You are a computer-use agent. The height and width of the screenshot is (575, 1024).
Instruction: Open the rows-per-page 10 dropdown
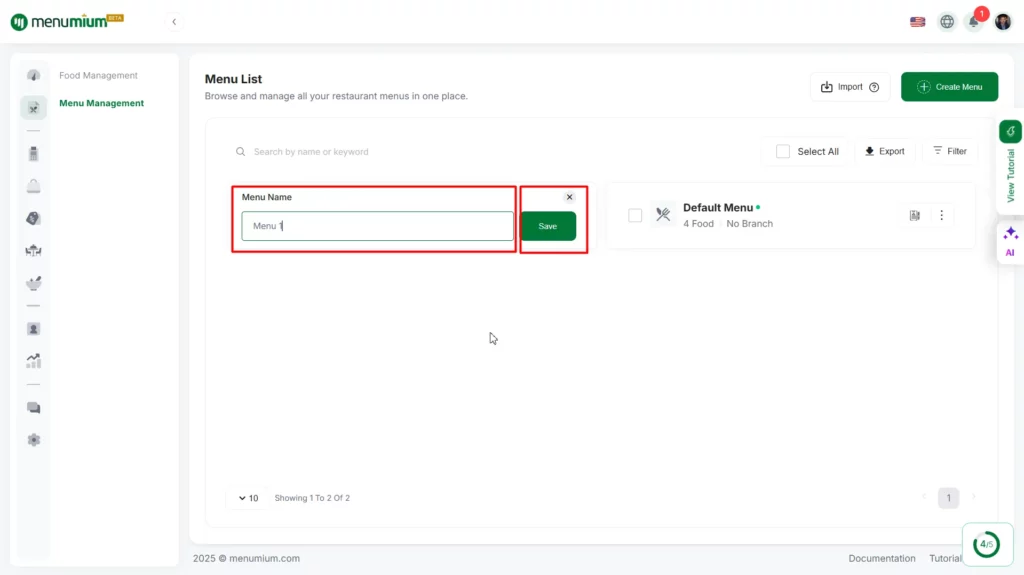point(248,498)
